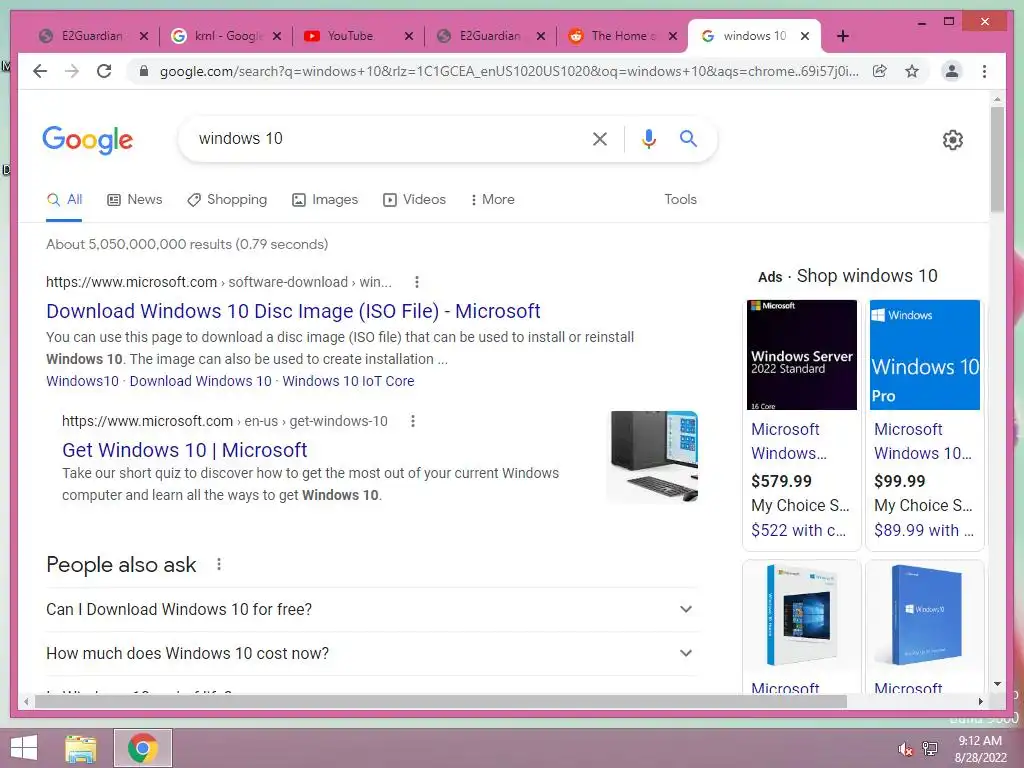Open the taskbar clock showing 9:12 AM
This screenshot has height=768, width=1024.
coord(980,749)
